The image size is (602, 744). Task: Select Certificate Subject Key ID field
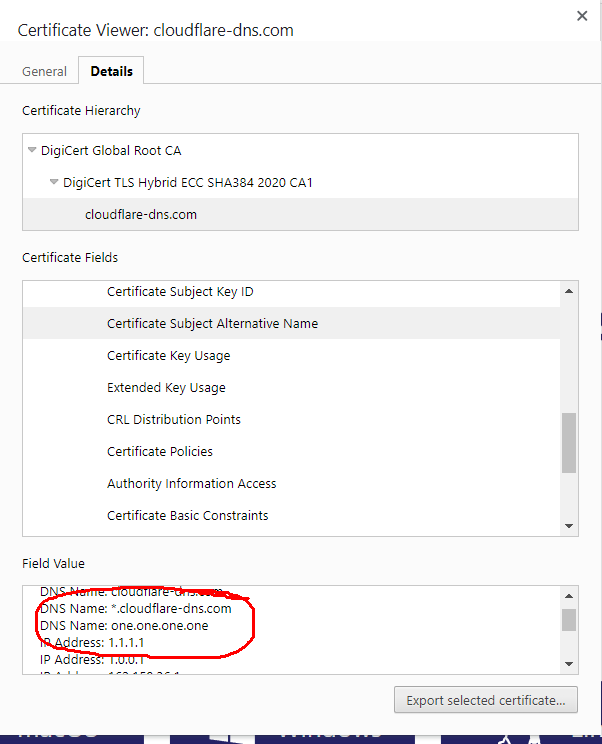coord(291,291)
